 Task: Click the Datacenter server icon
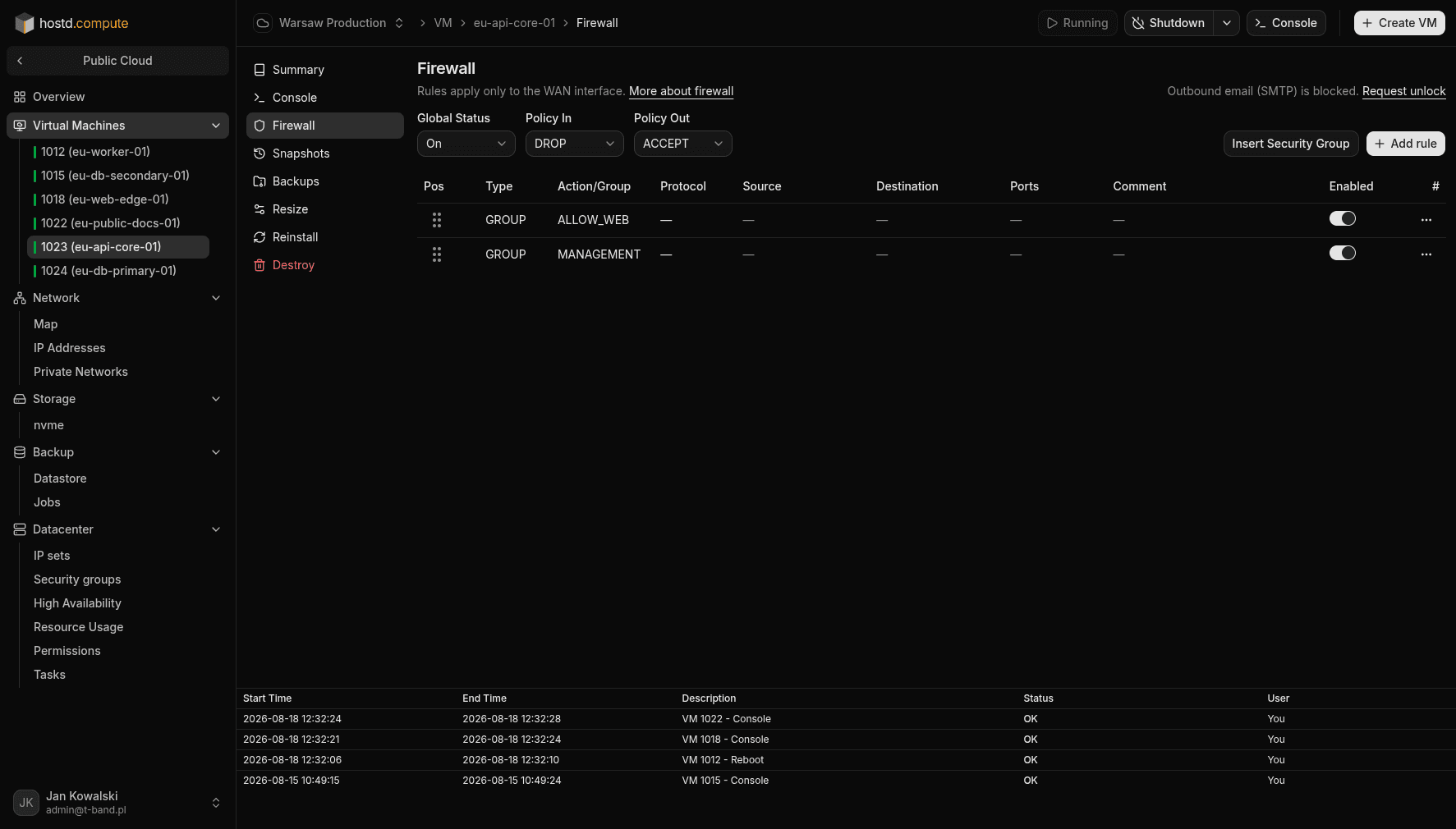pyautogui.click(x=20, y=529)
